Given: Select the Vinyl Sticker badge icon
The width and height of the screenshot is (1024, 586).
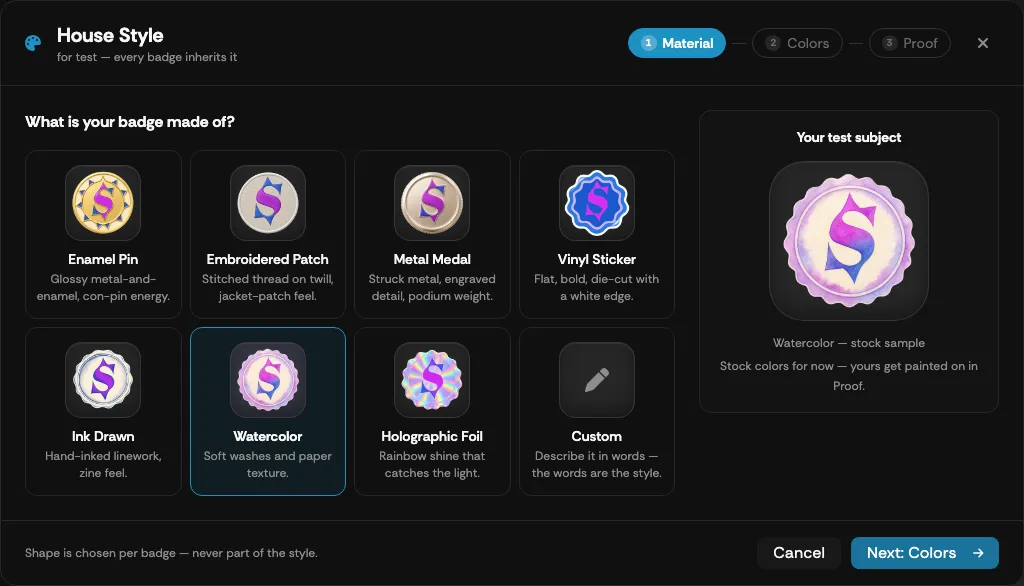Looking at the screenshot, I should coord(596,203).
